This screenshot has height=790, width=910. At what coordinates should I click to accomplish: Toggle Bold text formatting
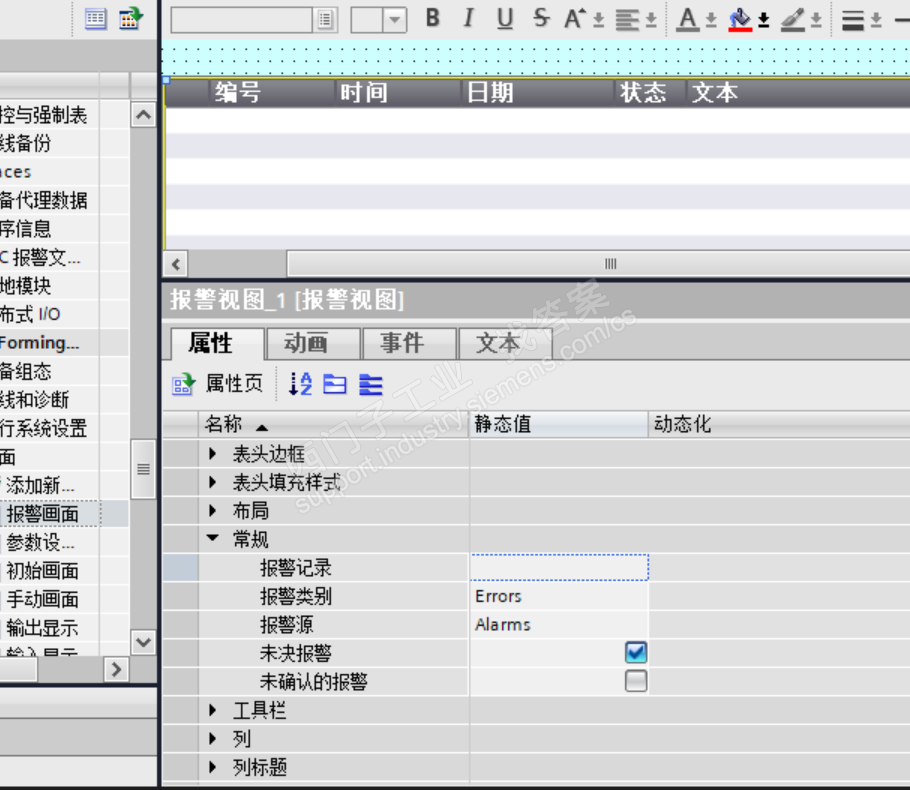coord(432,19)
